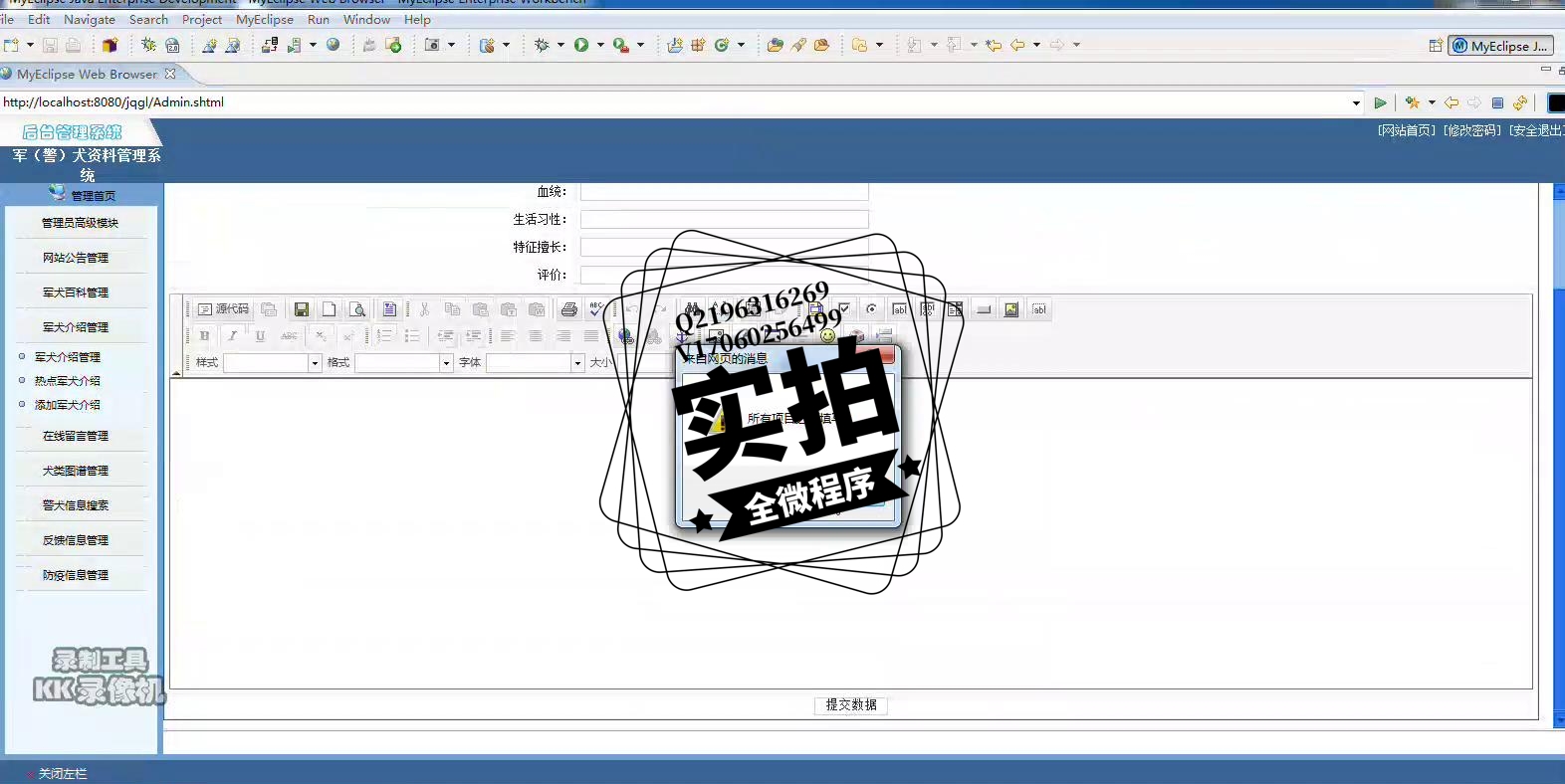
Task: Click the Debug bug icon in toolbar
Action: (x=542, y=45)
